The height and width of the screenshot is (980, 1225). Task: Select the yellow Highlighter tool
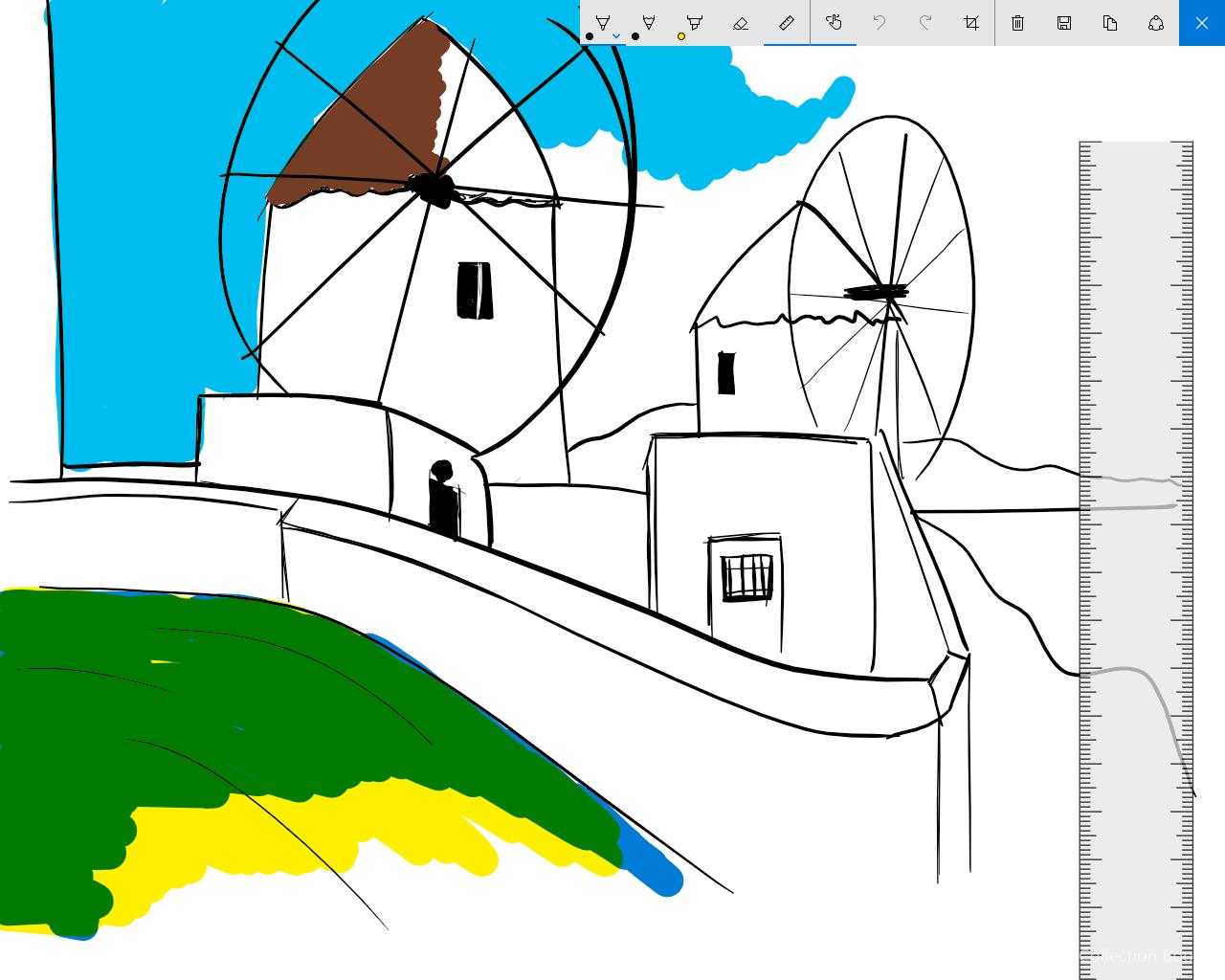695,23
